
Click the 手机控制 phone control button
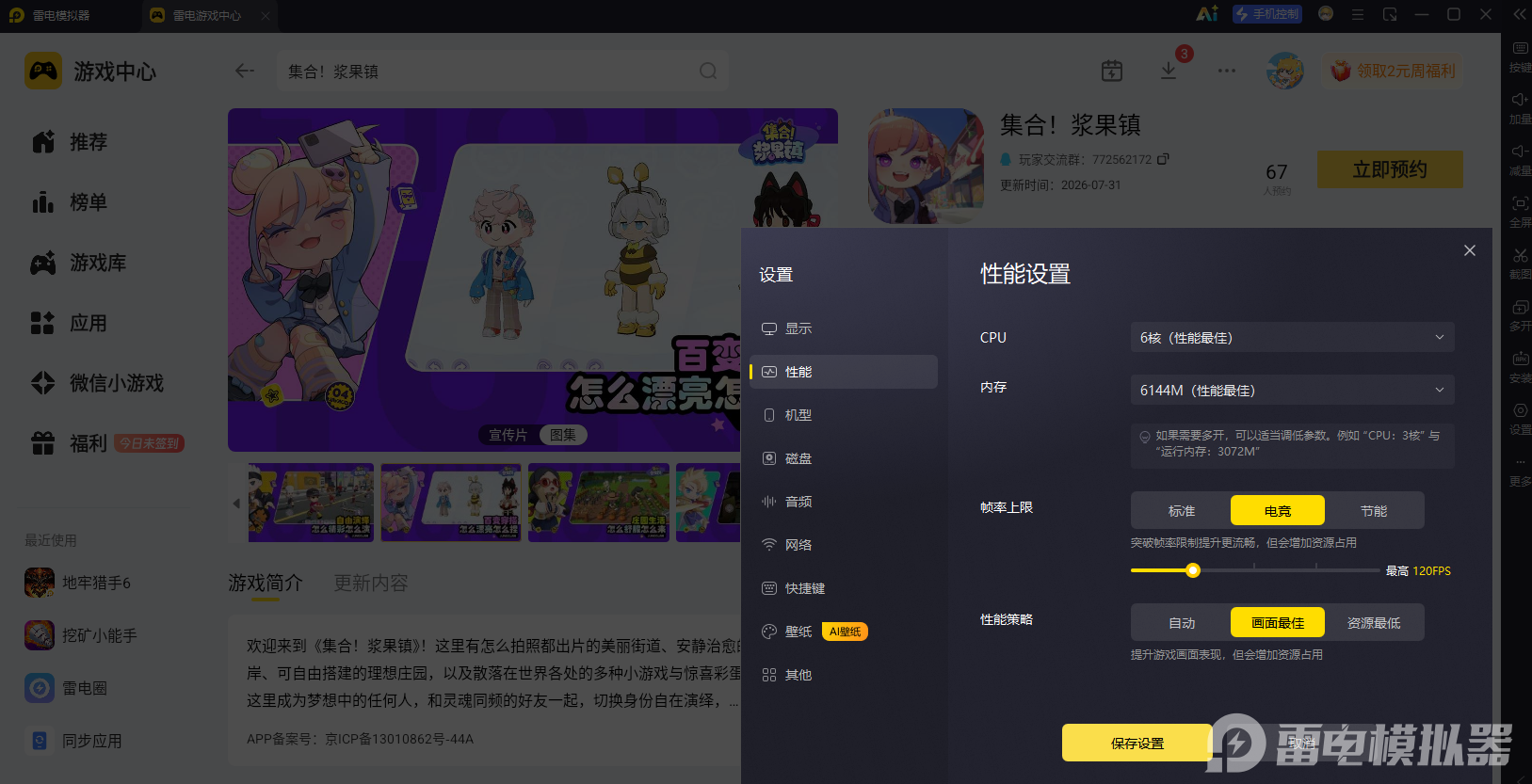click(1267, 14)
